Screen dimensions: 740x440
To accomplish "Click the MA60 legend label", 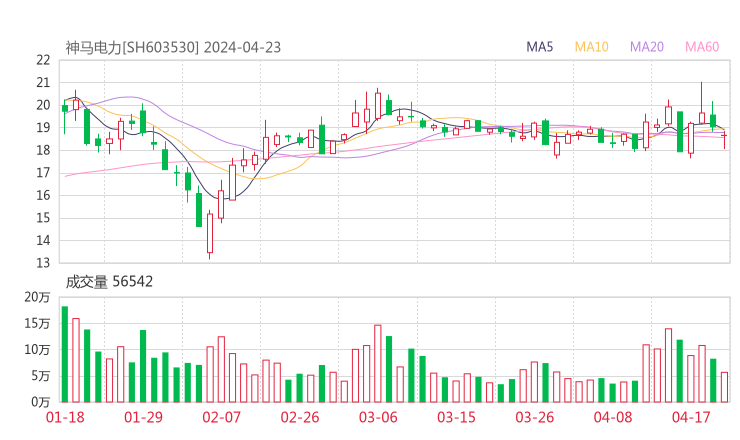I will 702,47.
